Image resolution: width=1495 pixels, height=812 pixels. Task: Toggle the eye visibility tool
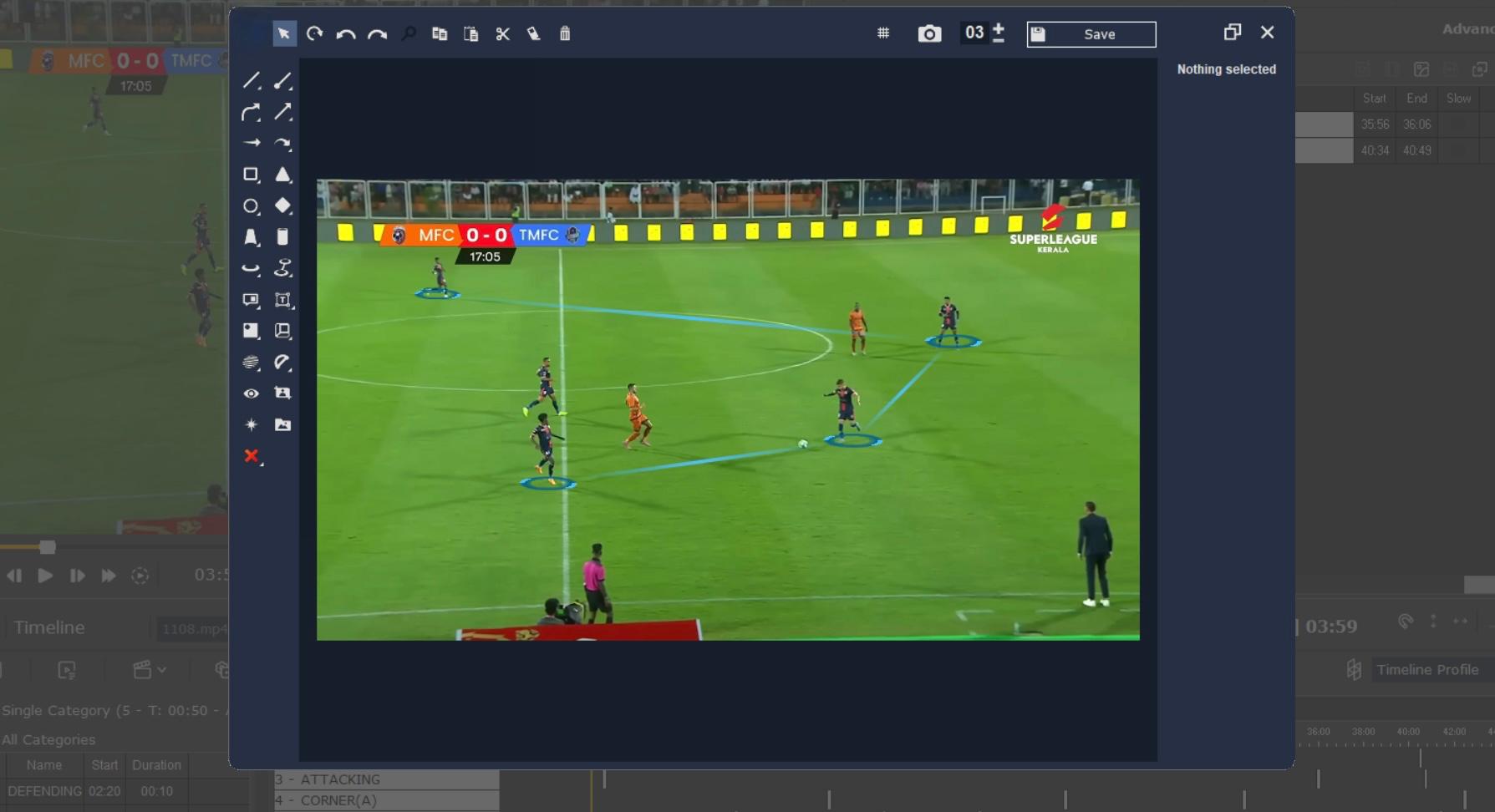[x=251, y=393]
